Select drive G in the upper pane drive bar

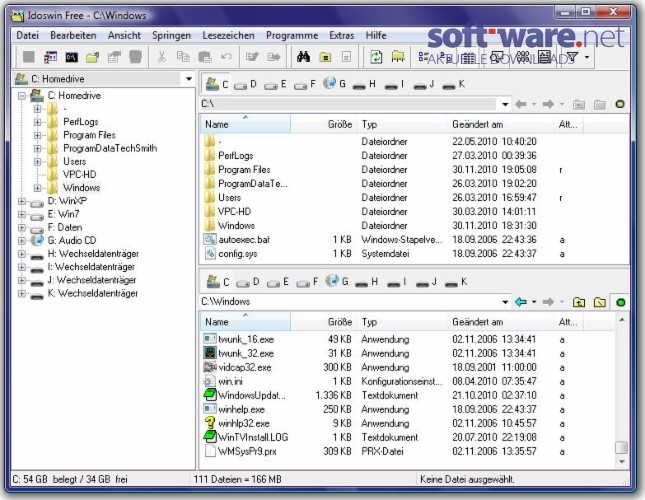(x=334, y=83)
